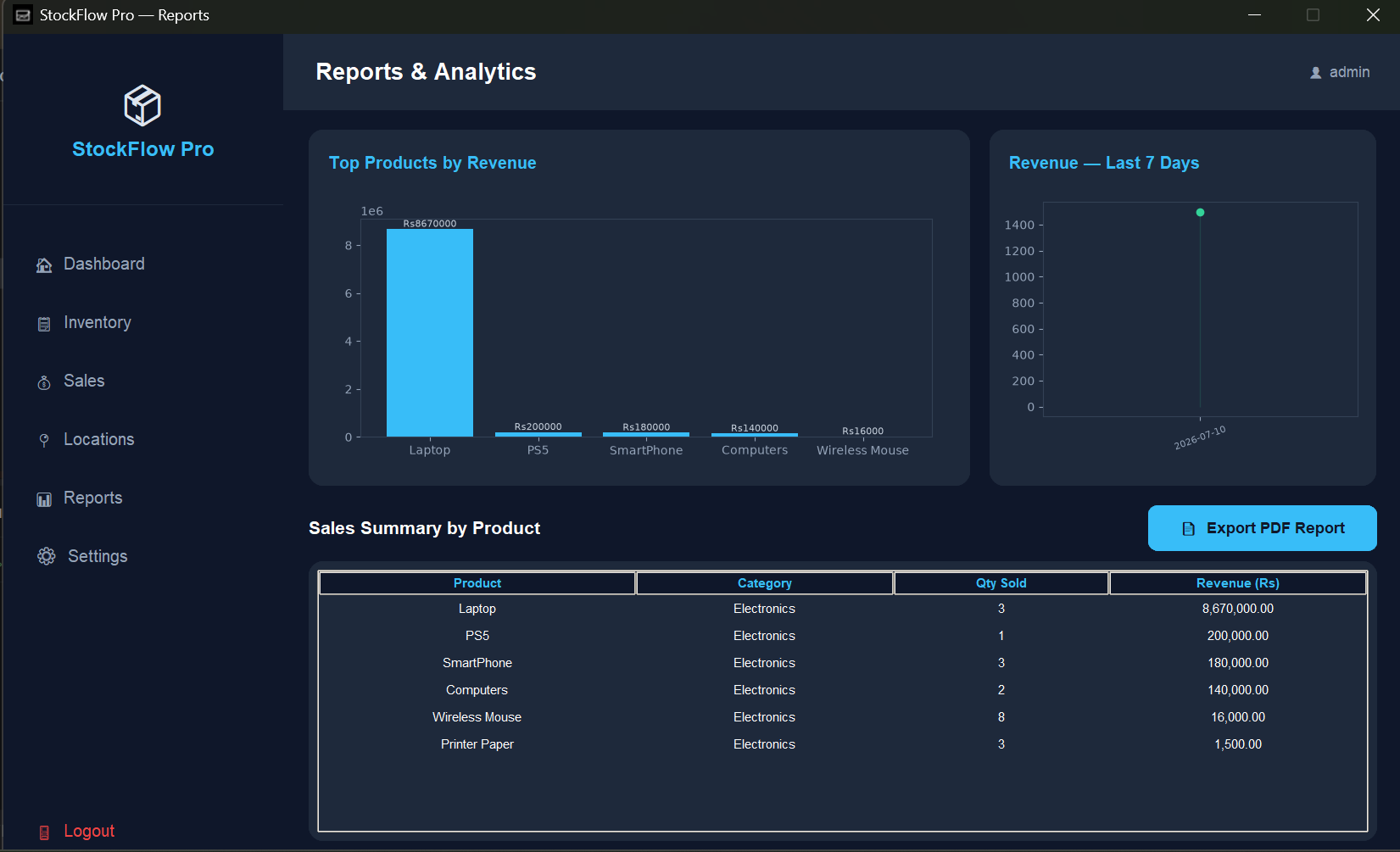Click the Sales money bag icon
Viewport: 1400px width, 852px height.
[44, 382]
